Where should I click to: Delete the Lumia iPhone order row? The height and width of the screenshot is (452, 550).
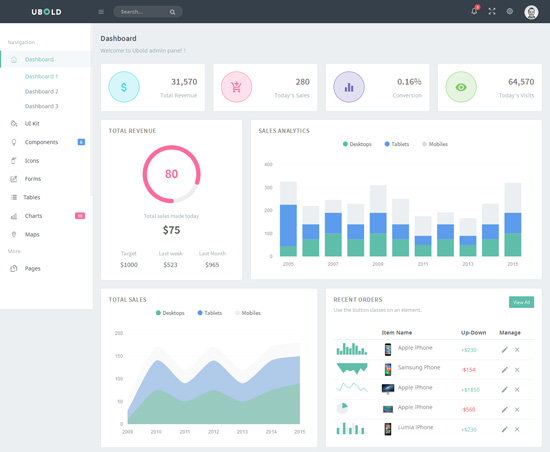point(517,429)
